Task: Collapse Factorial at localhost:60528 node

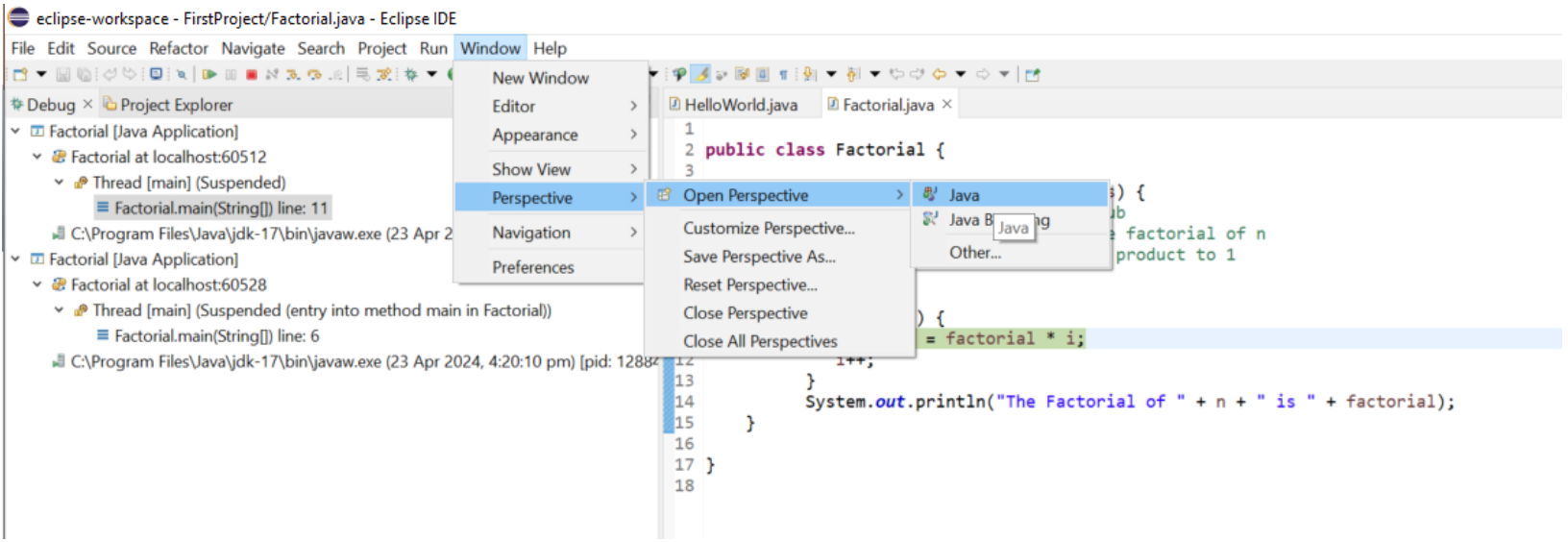Action: [x=37, y=284]
